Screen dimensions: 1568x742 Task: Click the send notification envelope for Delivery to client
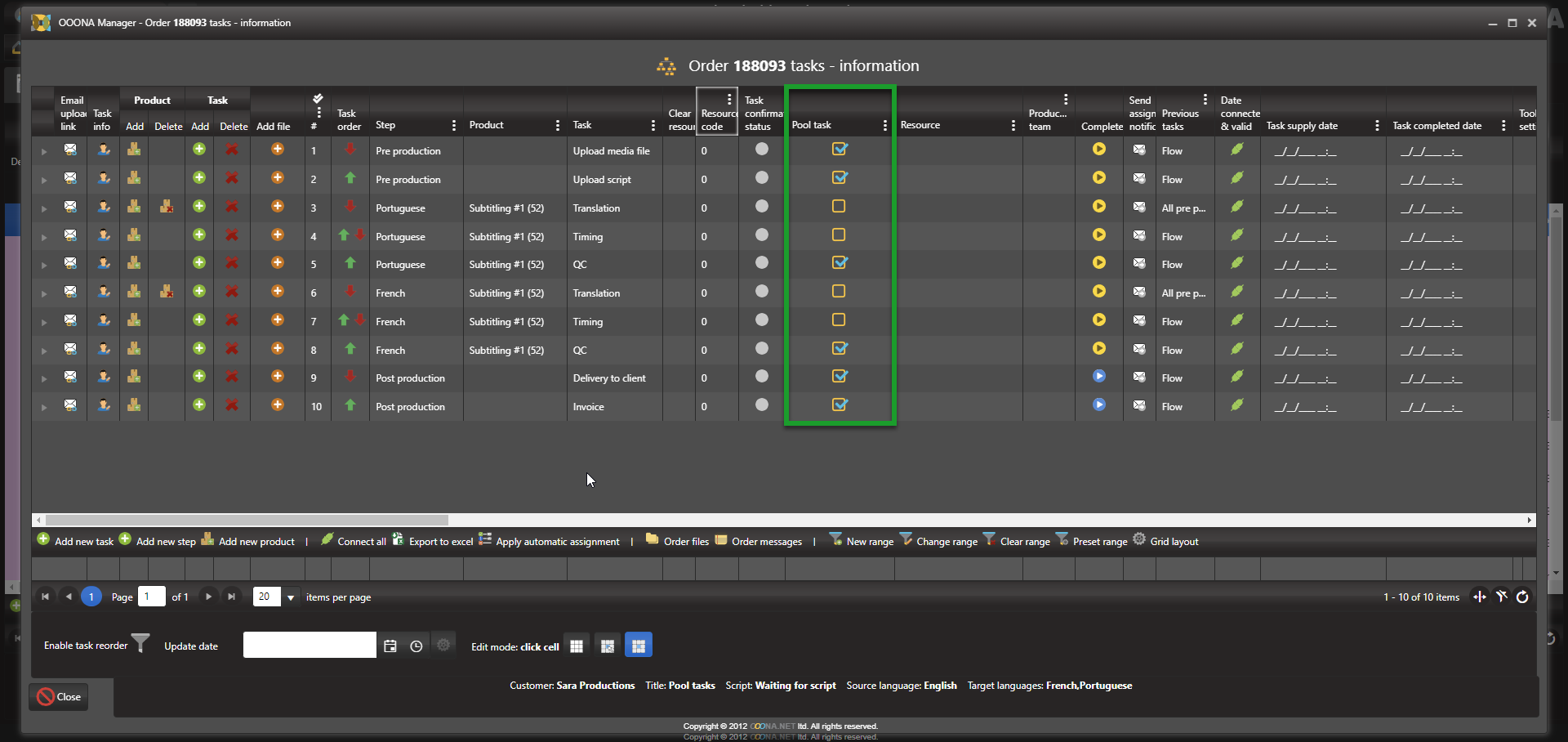click(1139, 377)
